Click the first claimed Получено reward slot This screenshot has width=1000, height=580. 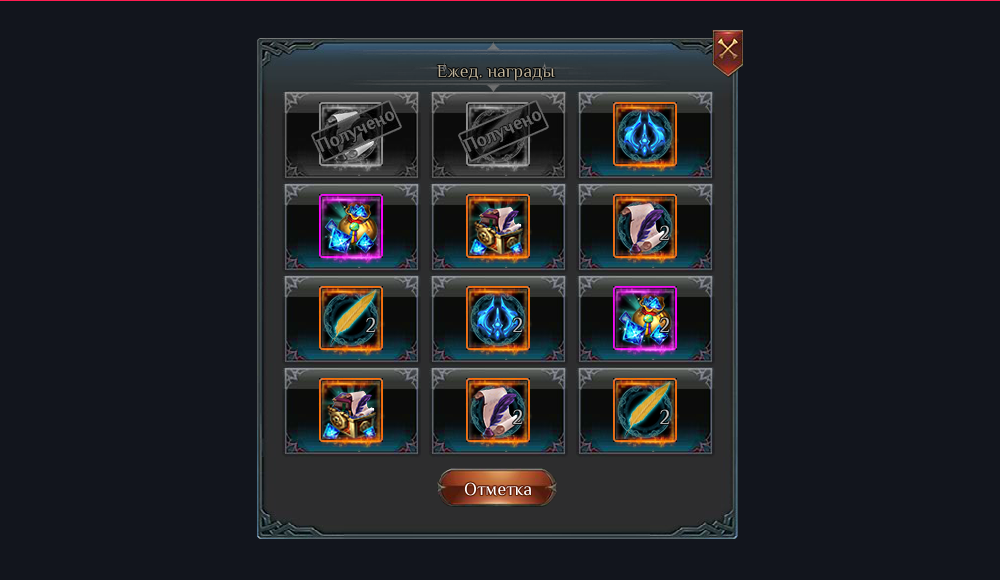[x=351, y=134]
